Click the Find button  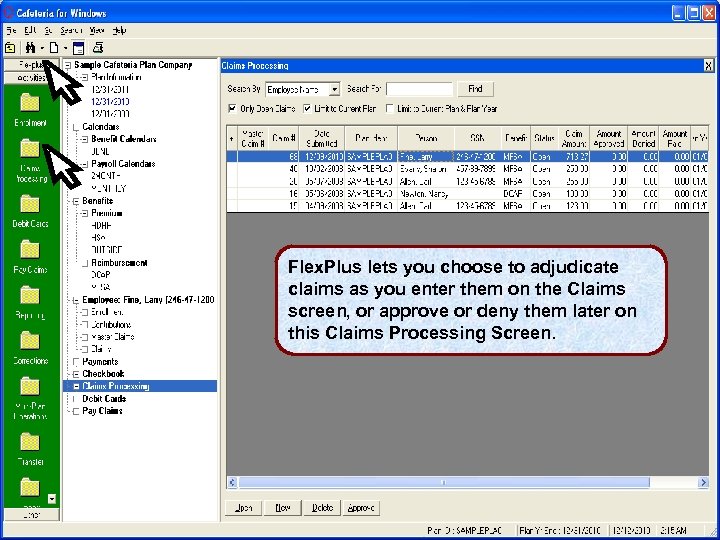475,89
